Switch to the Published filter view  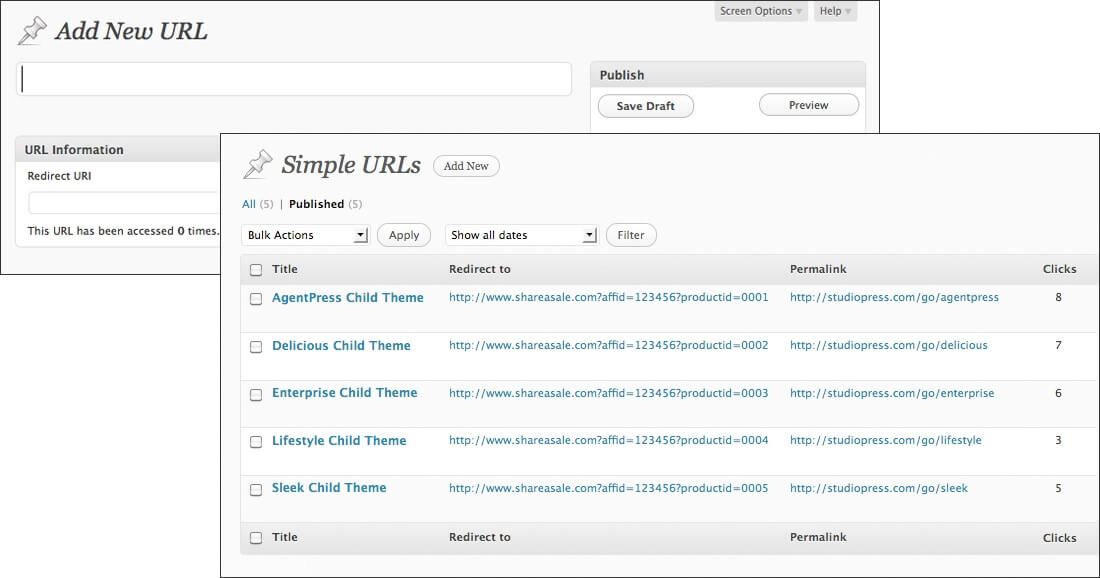[316, 204]
